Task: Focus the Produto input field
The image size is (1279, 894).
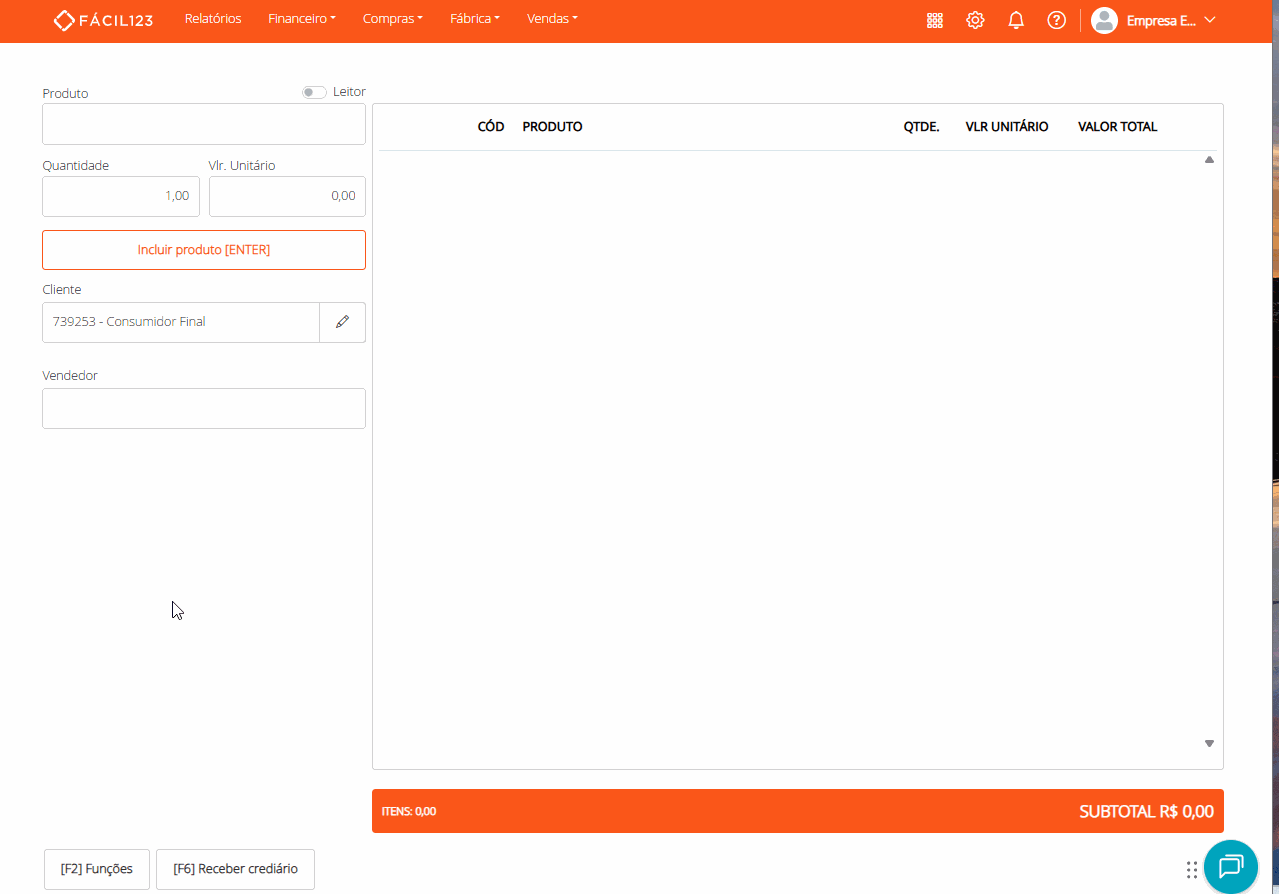Action: tap(204, 124)
